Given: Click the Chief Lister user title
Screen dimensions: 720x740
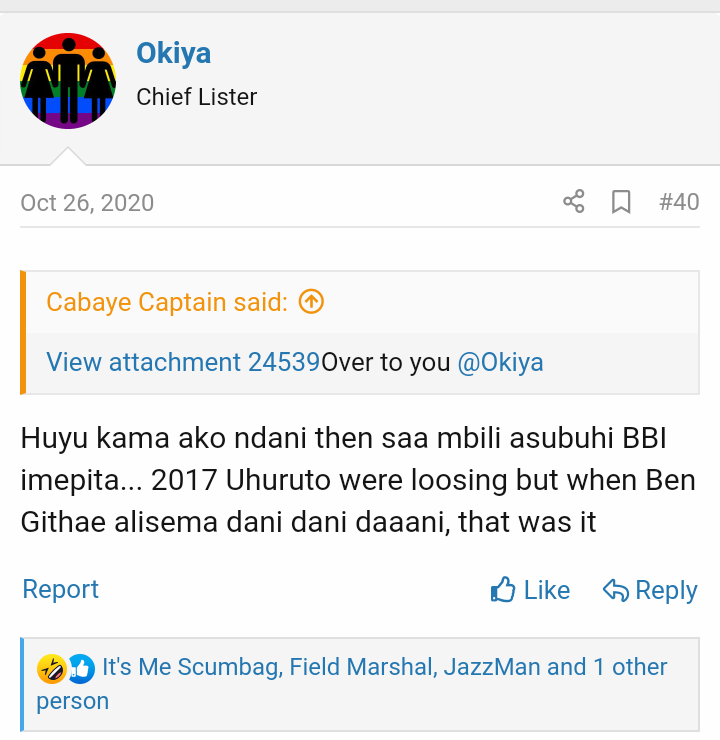Looking at the screenshot, I should pos(197,97).
